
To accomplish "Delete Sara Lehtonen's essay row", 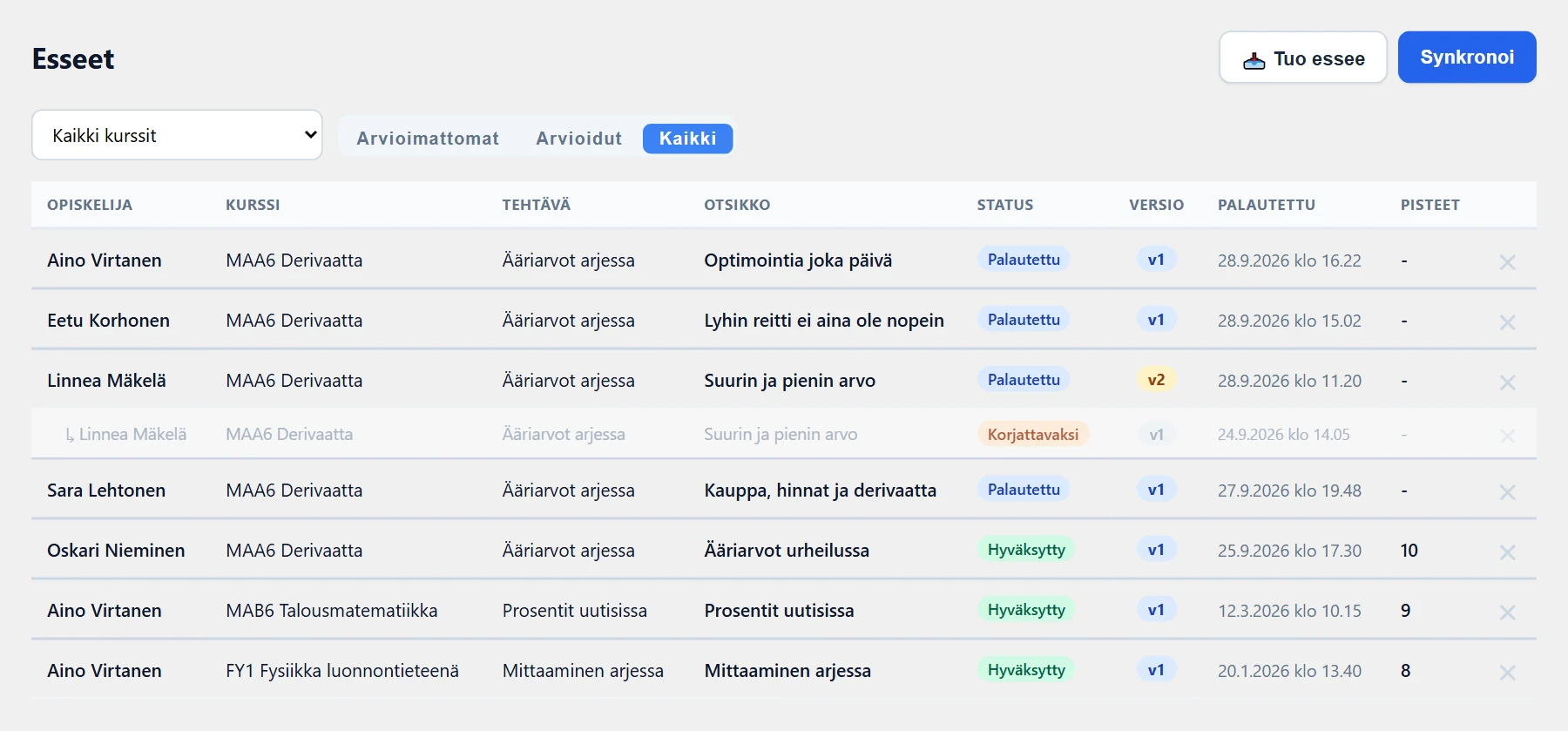I will point(1507,491).
